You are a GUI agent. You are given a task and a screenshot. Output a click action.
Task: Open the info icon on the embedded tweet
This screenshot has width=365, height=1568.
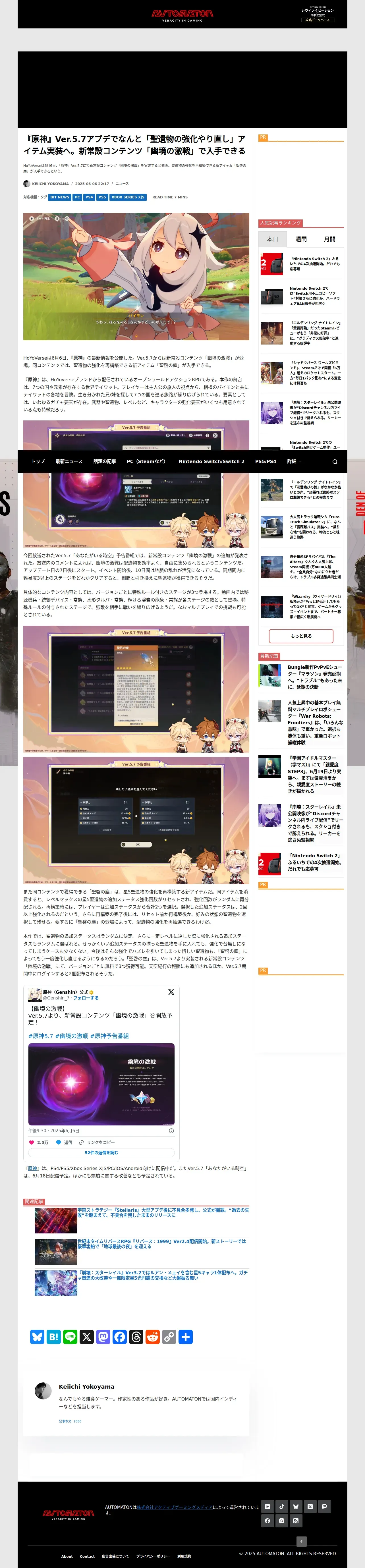coord(171,1131)
